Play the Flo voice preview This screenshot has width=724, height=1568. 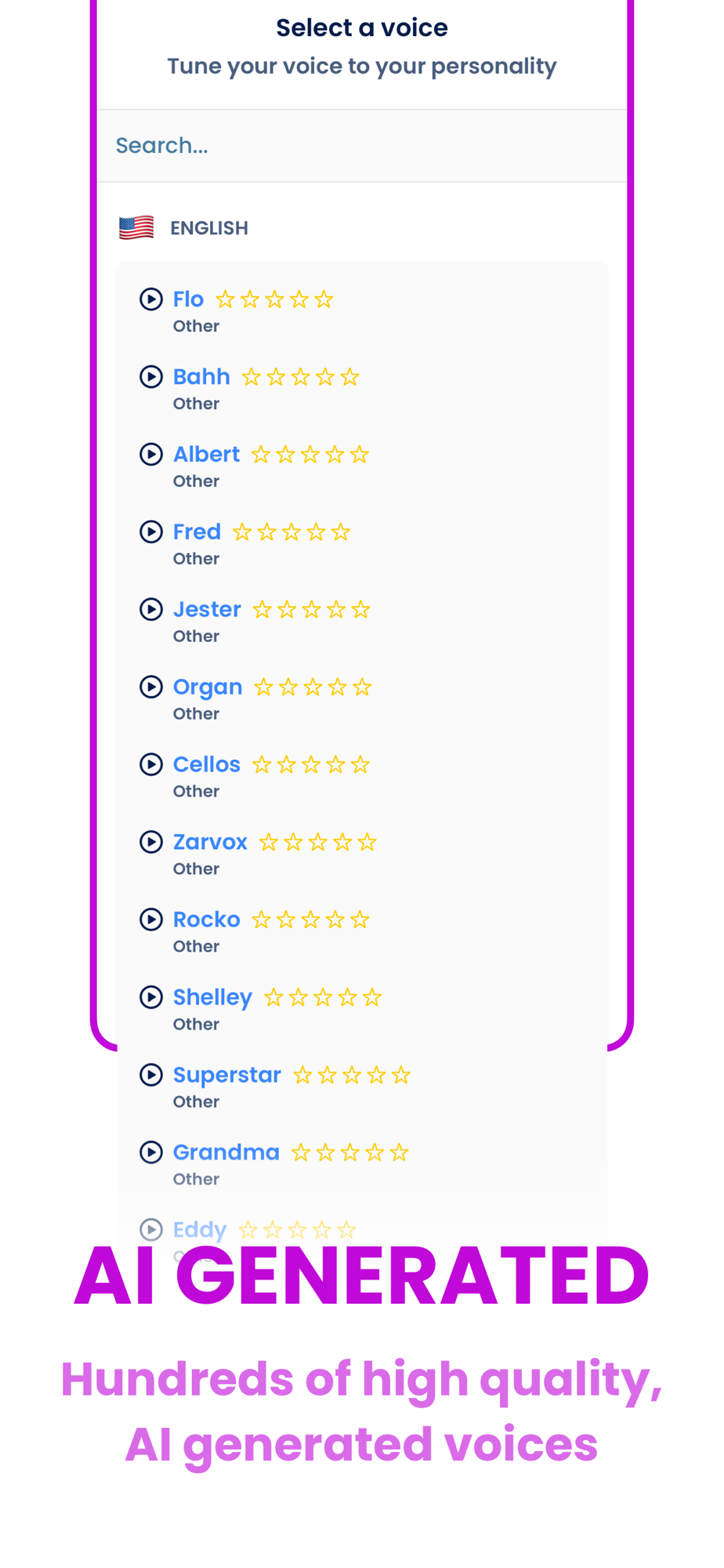pos(150,299)
